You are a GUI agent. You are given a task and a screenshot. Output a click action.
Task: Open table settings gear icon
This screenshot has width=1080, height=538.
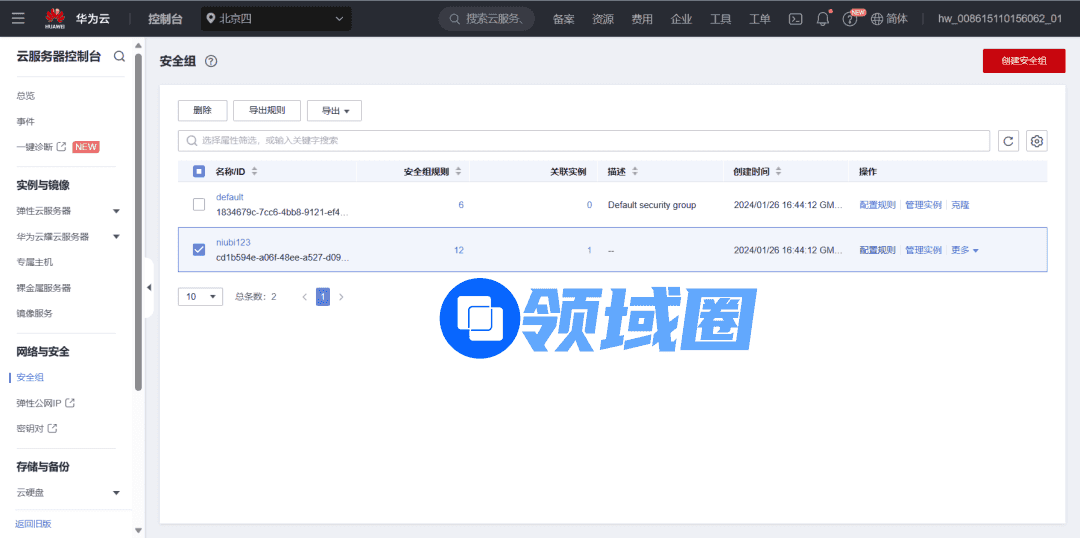[x=1037, y=141]
